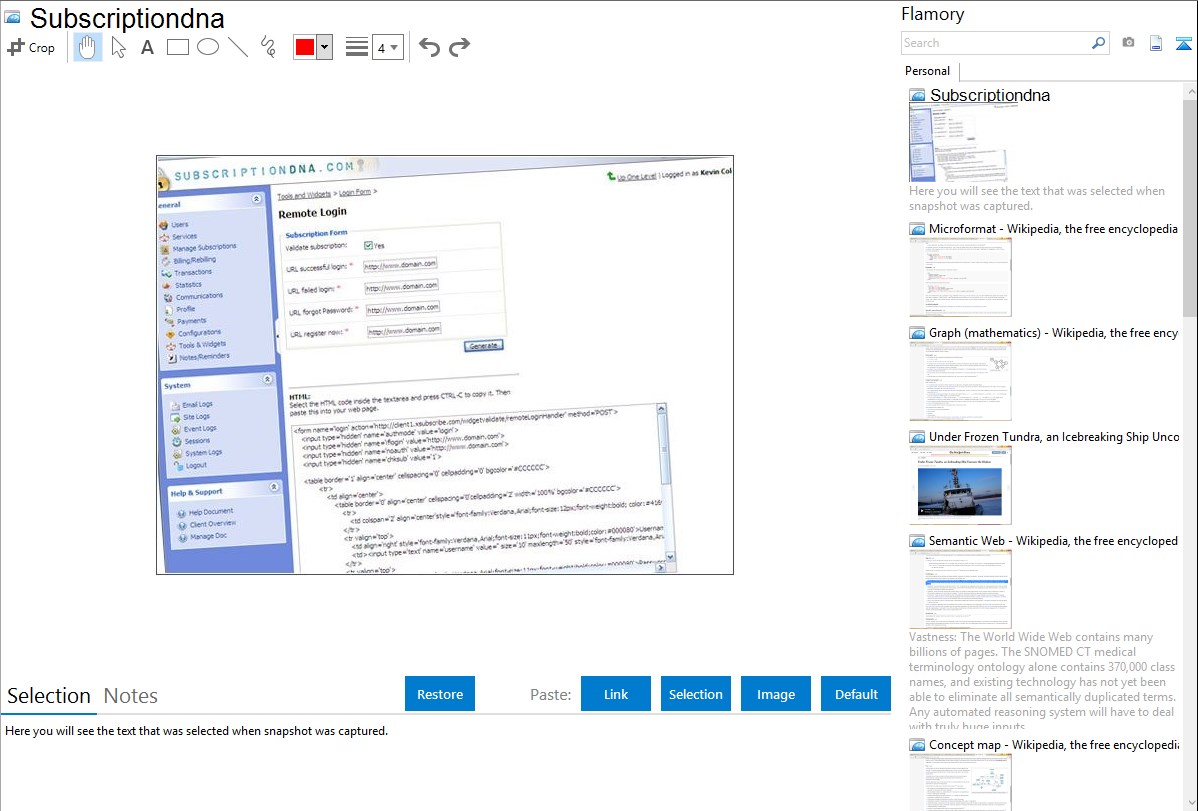Activate the hand pan tool
1198x811 pixels.
click(87, 47)
